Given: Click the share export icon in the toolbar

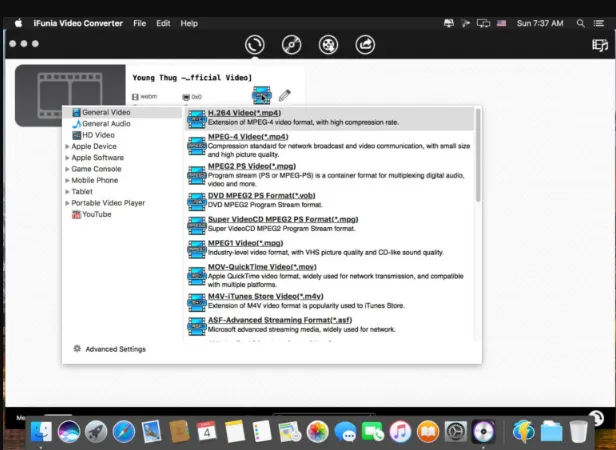Looking at the screenshot, I should [x=365, y=45].
